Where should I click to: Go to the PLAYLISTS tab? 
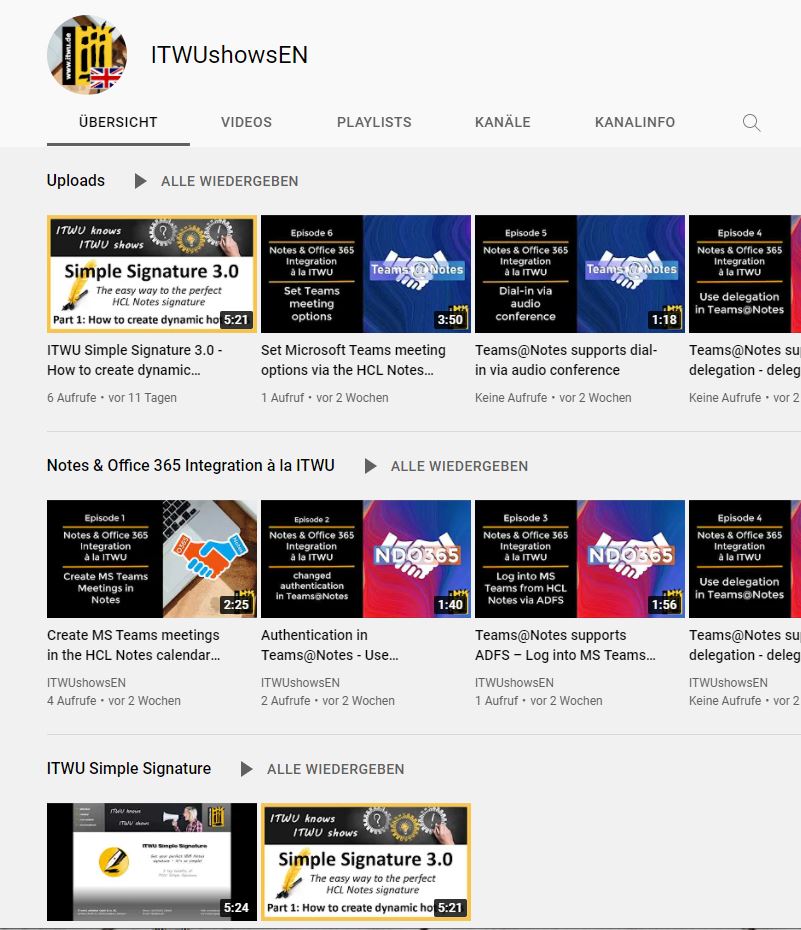point(374,122)
